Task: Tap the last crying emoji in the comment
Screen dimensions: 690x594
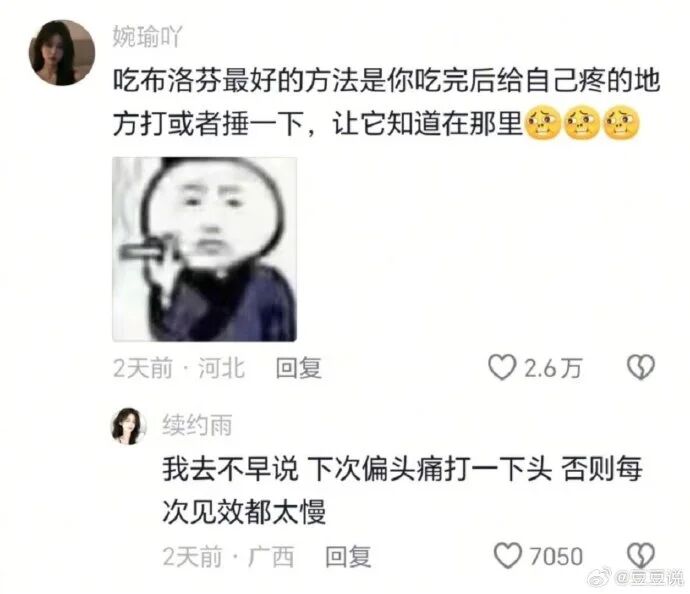Action: pyautogui.click(x=621, y=124)
